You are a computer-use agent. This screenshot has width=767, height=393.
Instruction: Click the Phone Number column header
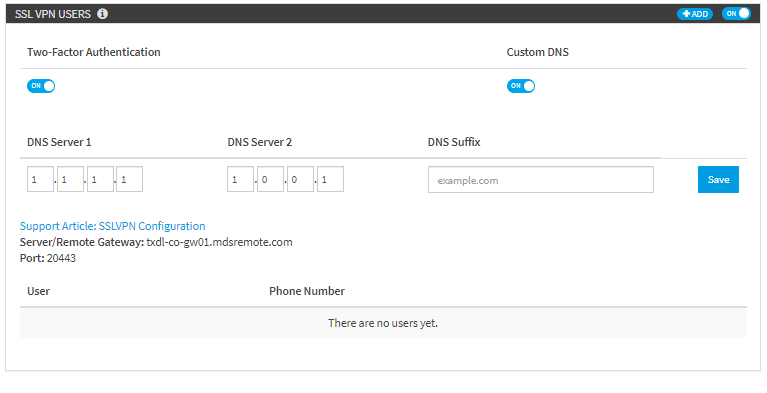[307, 291]
